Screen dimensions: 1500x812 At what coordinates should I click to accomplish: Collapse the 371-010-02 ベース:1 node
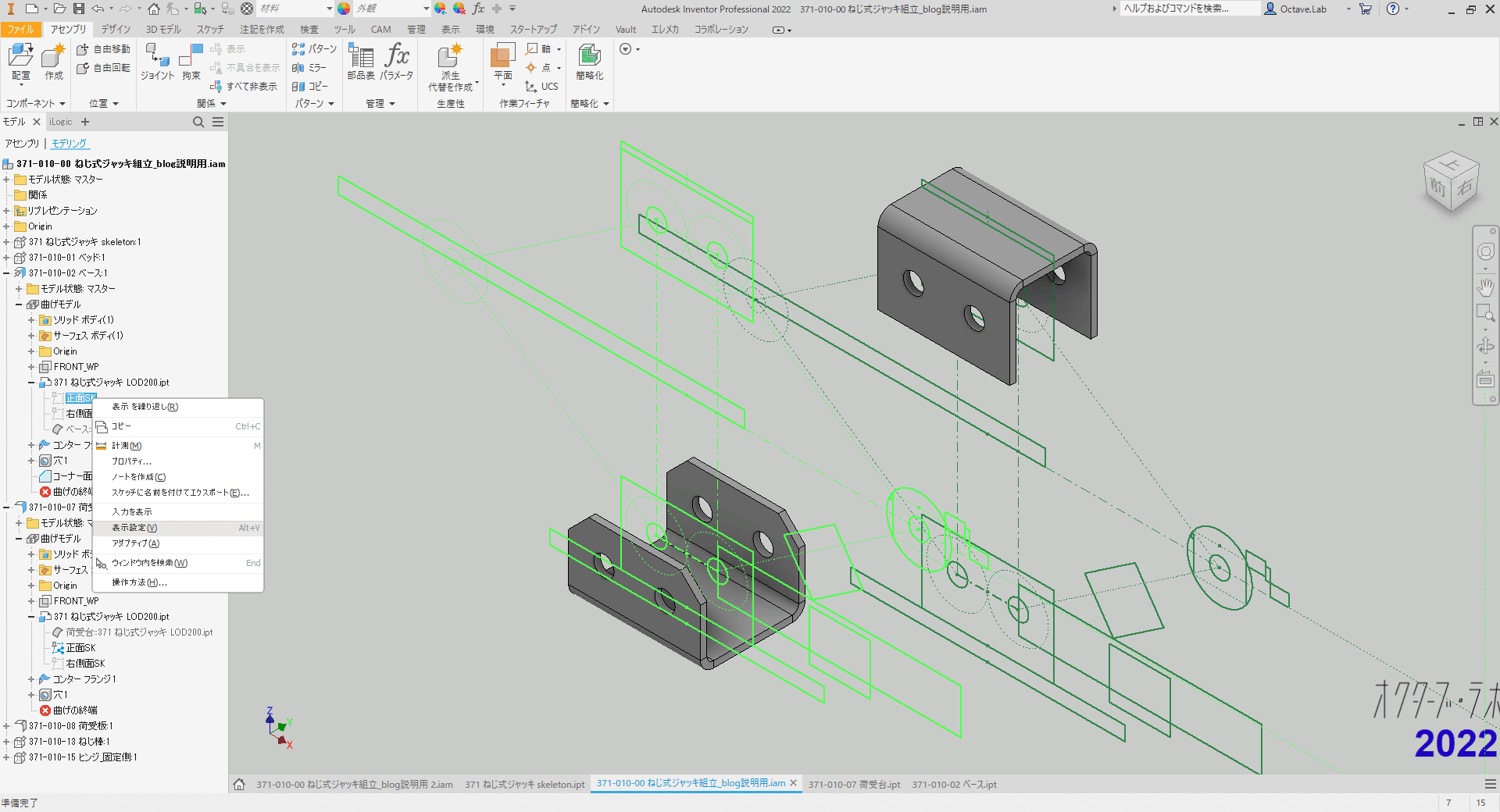[x=6, y=273]
